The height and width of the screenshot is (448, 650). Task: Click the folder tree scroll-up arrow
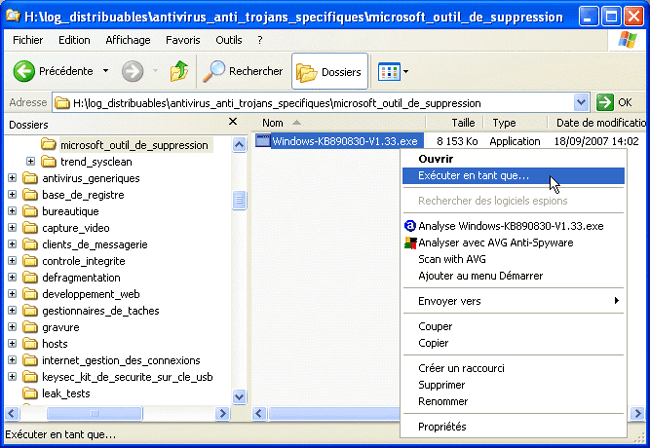point(239,145)
